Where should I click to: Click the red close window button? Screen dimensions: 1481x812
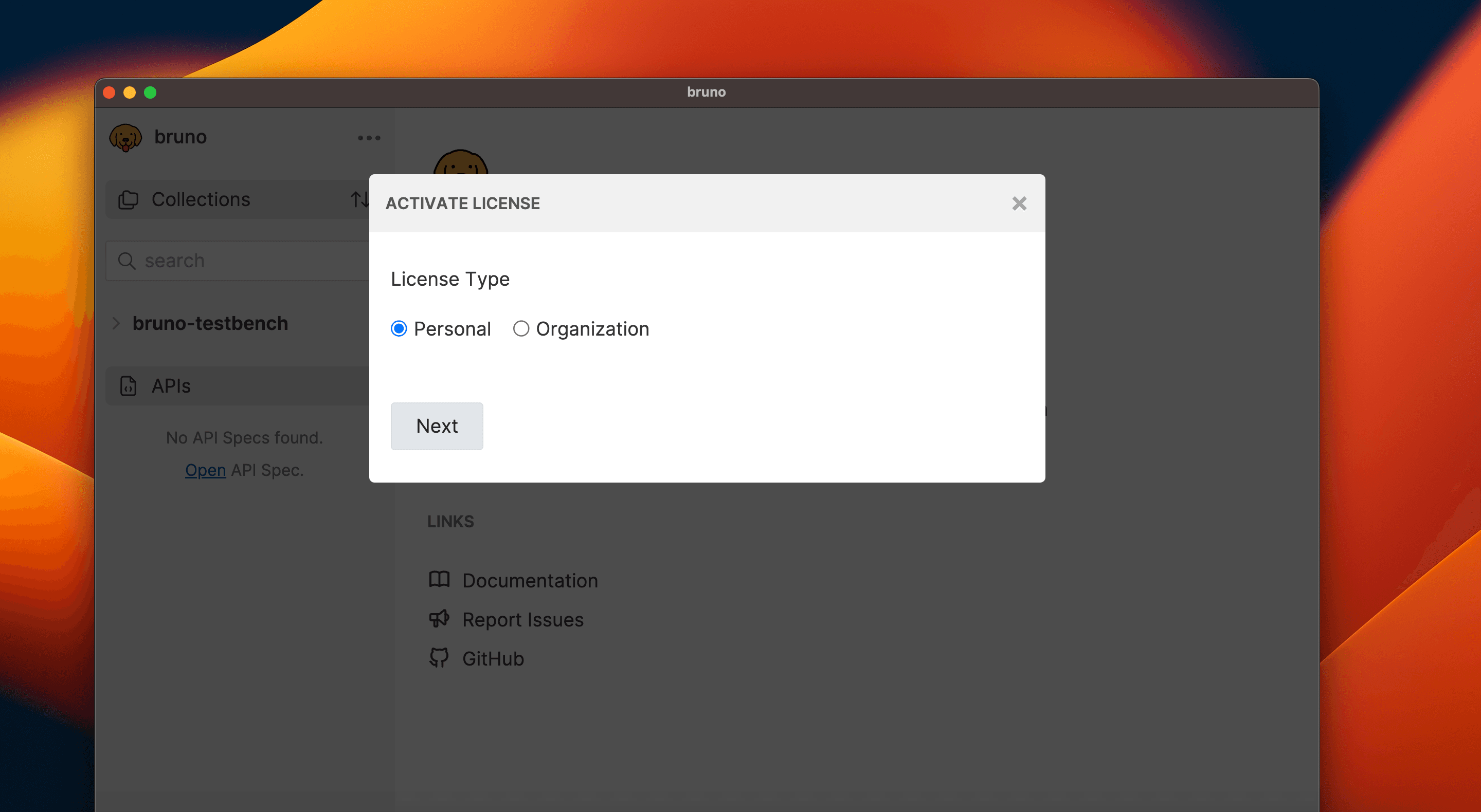[109, 93]
